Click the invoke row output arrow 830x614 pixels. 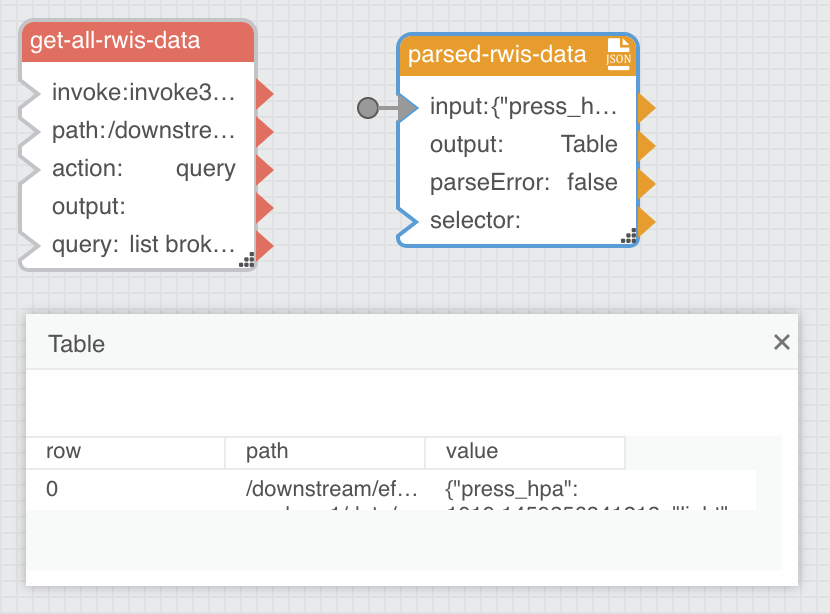[x=265, y=94]
